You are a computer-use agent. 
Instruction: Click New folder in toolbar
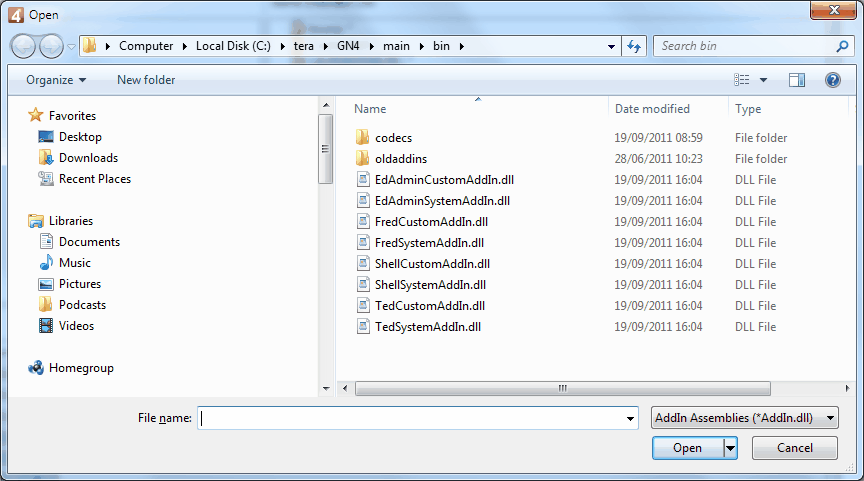(146, 80)
